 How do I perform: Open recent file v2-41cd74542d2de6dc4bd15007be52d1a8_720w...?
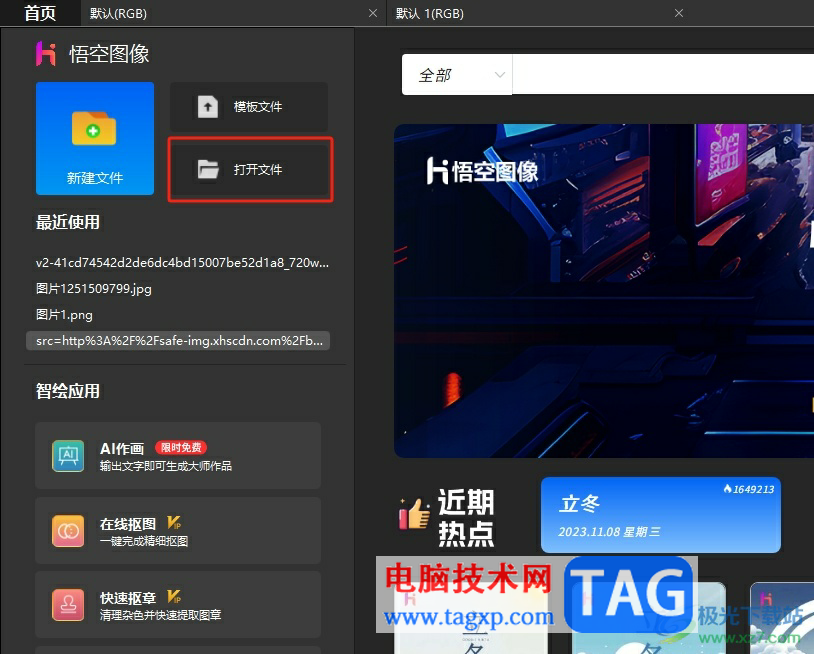pos(182,263)
